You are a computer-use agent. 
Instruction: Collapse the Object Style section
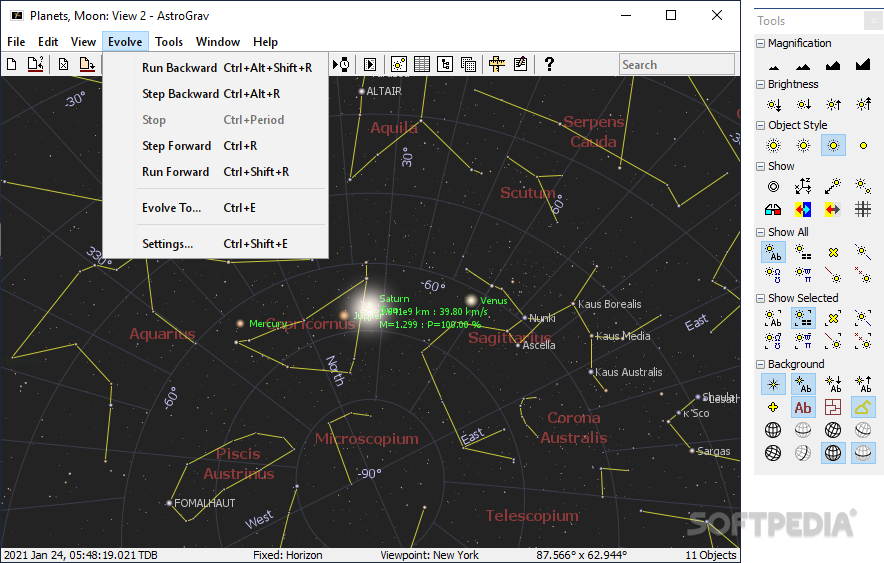(x=761, y=125)
